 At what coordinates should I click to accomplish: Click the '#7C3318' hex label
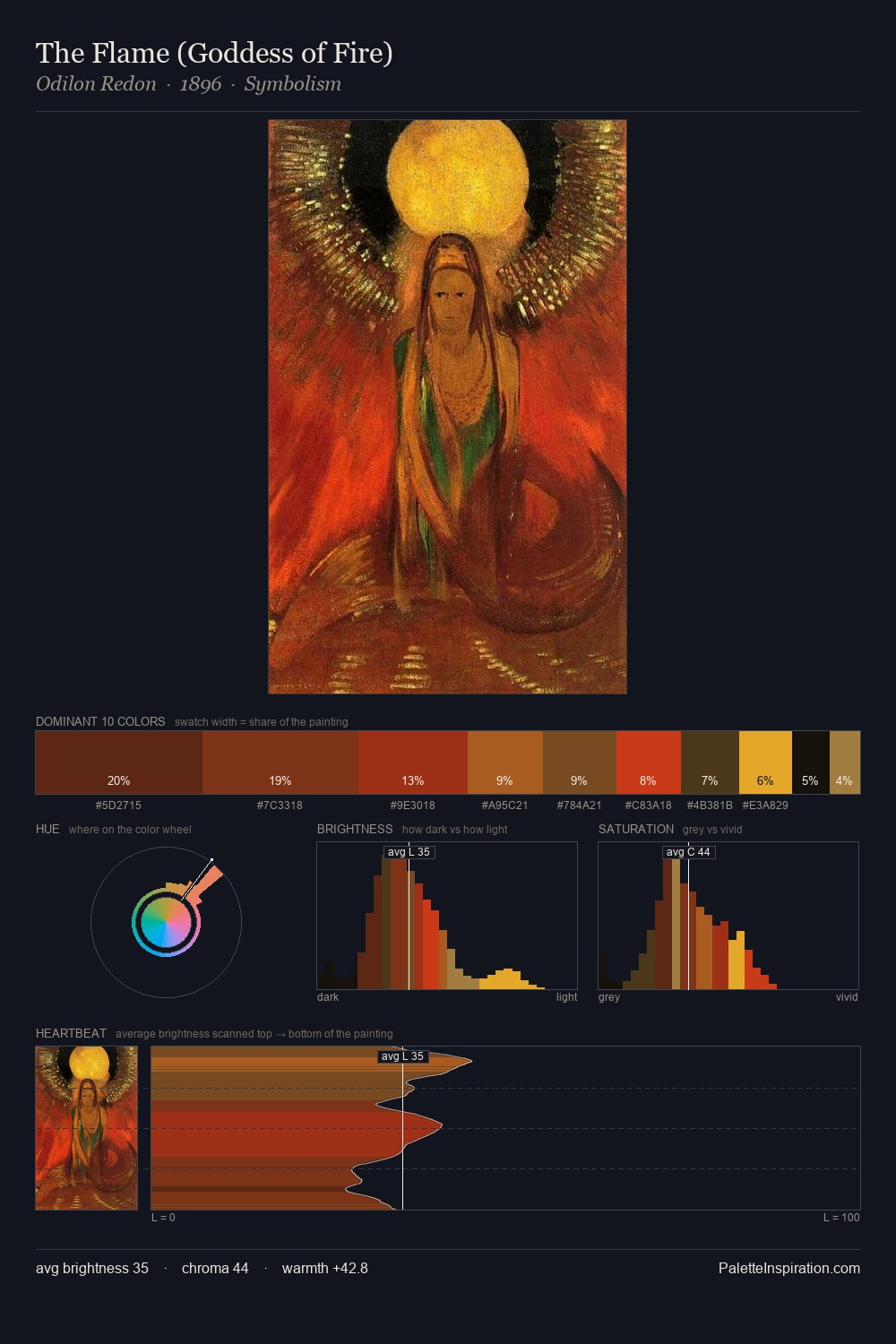coord(280,805)
